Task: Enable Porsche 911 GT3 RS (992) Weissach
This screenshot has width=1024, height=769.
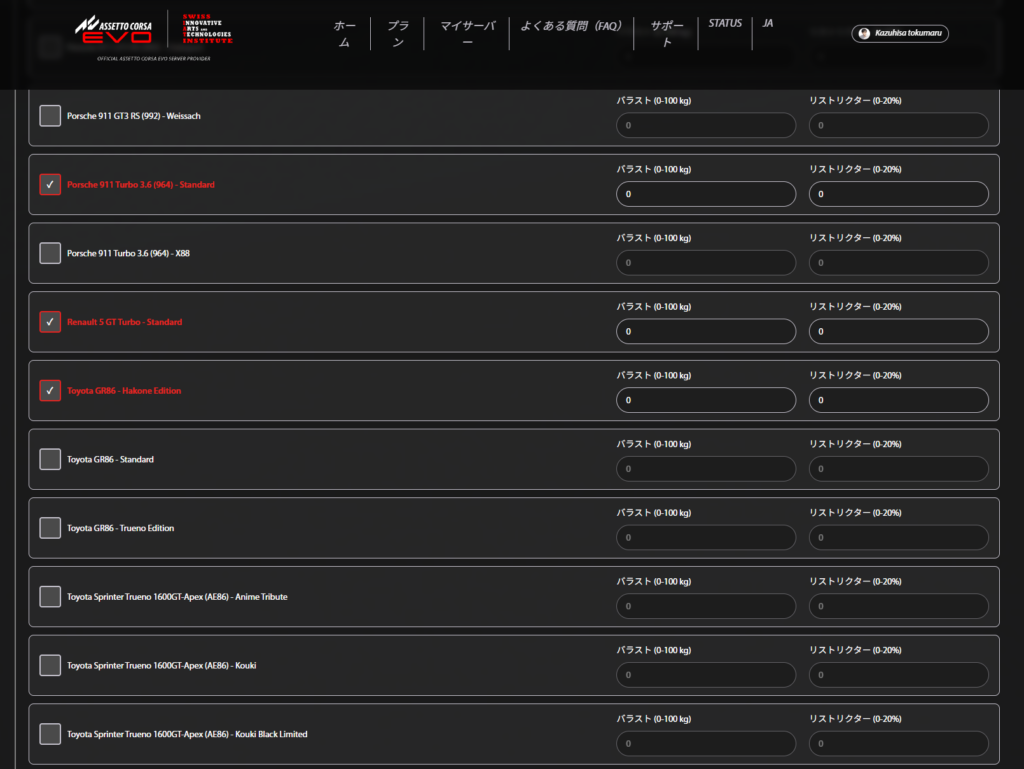Action: pyautogui.click(x=50, y=116)
